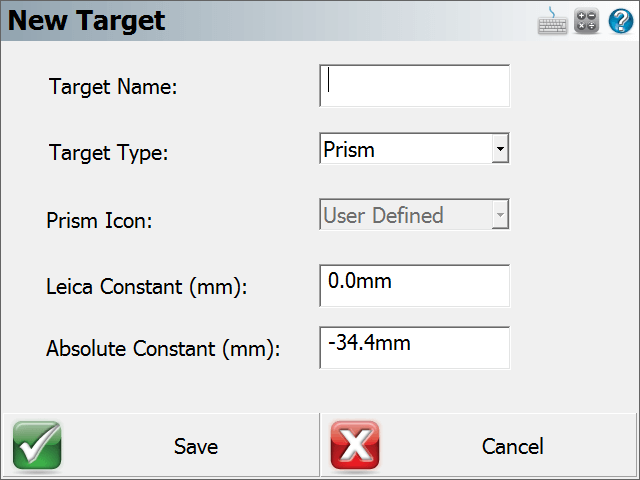The width and height of the screenshot is (640, 480).
Task: Click the Absolute Constant (mm) label
Action: [x=163, y=349]
